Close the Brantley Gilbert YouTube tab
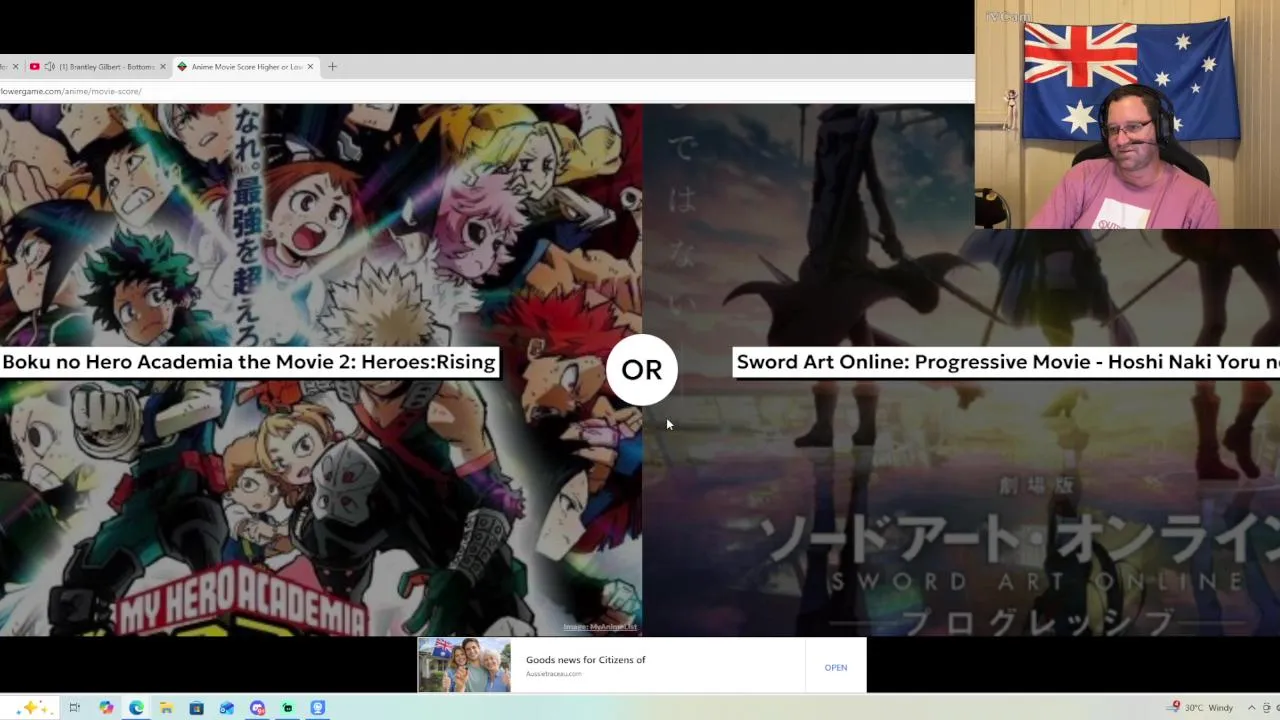This screenshot has height=720, width=1280. pyautogui.click(x=165, y=67)
